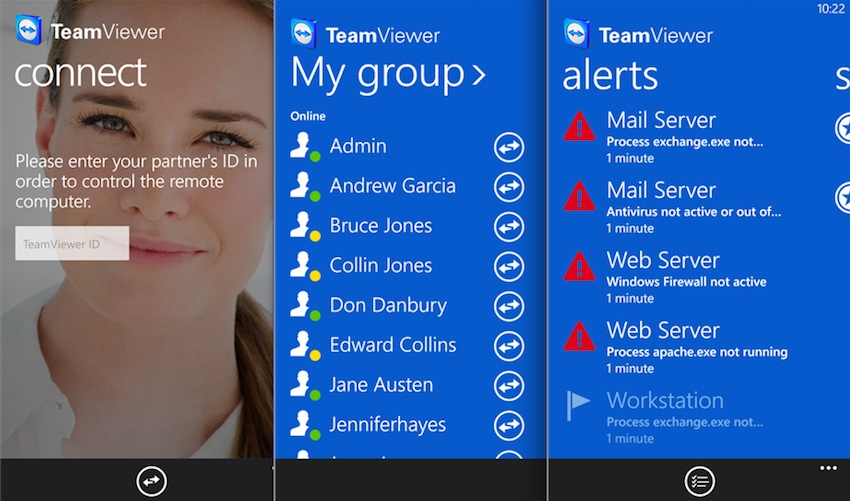Open the Mail Server exchange.exe alert warning icon
Screen dimensions: 850x501
(x=579, y=127)
